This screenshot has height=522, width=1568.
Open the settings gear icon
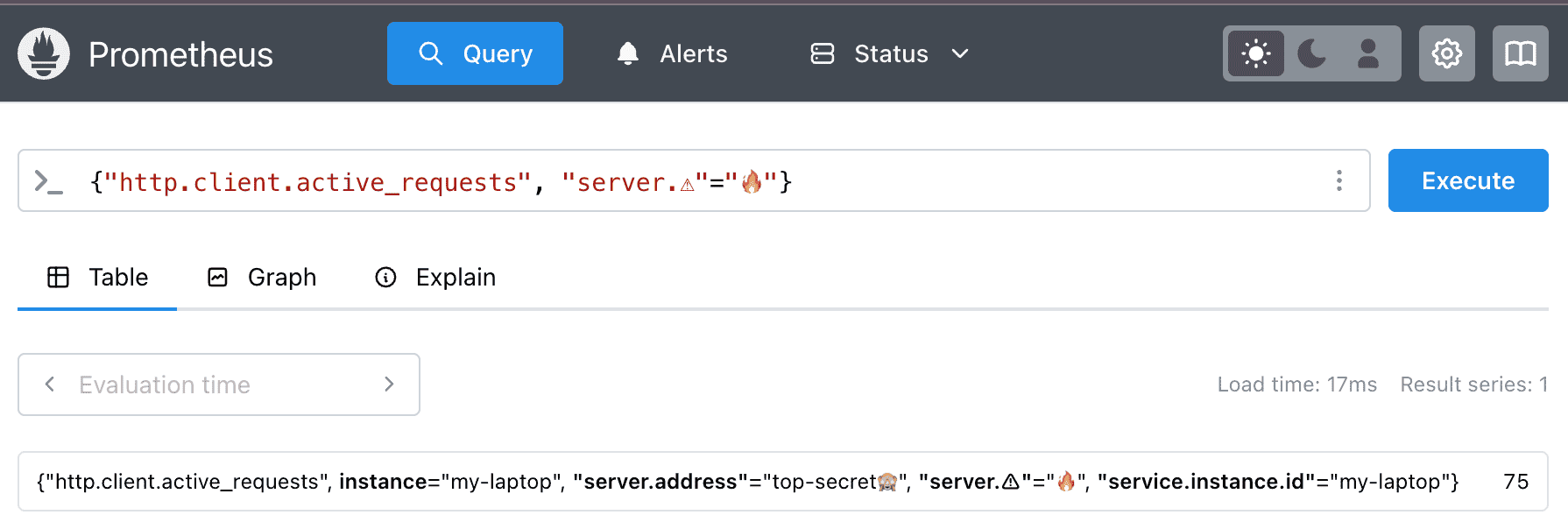(1446, 54)
